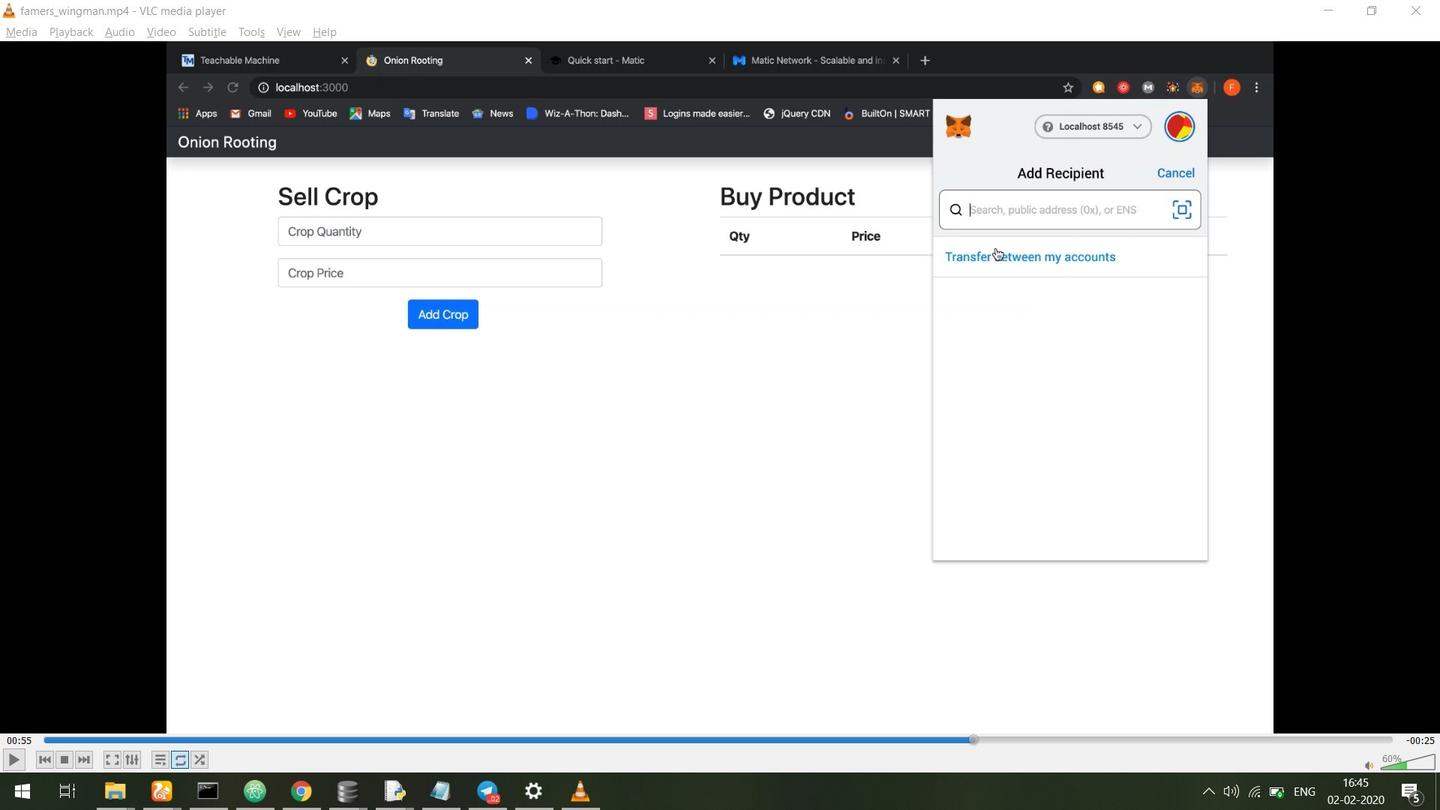Open the Chrome profile avatar F
The width and height of the screenshot is (1440, 810).
[x=1232, y=88]
